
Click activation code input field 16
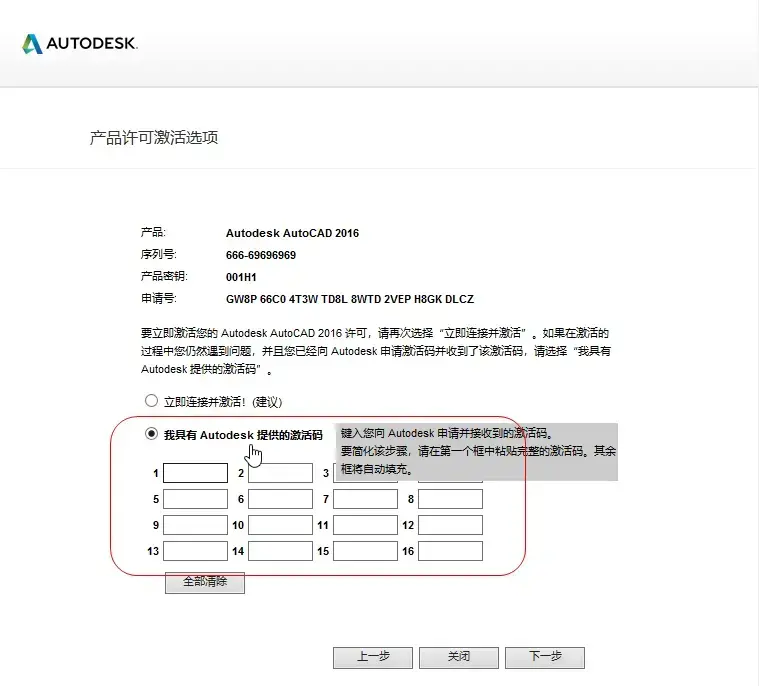pos(450,551)
